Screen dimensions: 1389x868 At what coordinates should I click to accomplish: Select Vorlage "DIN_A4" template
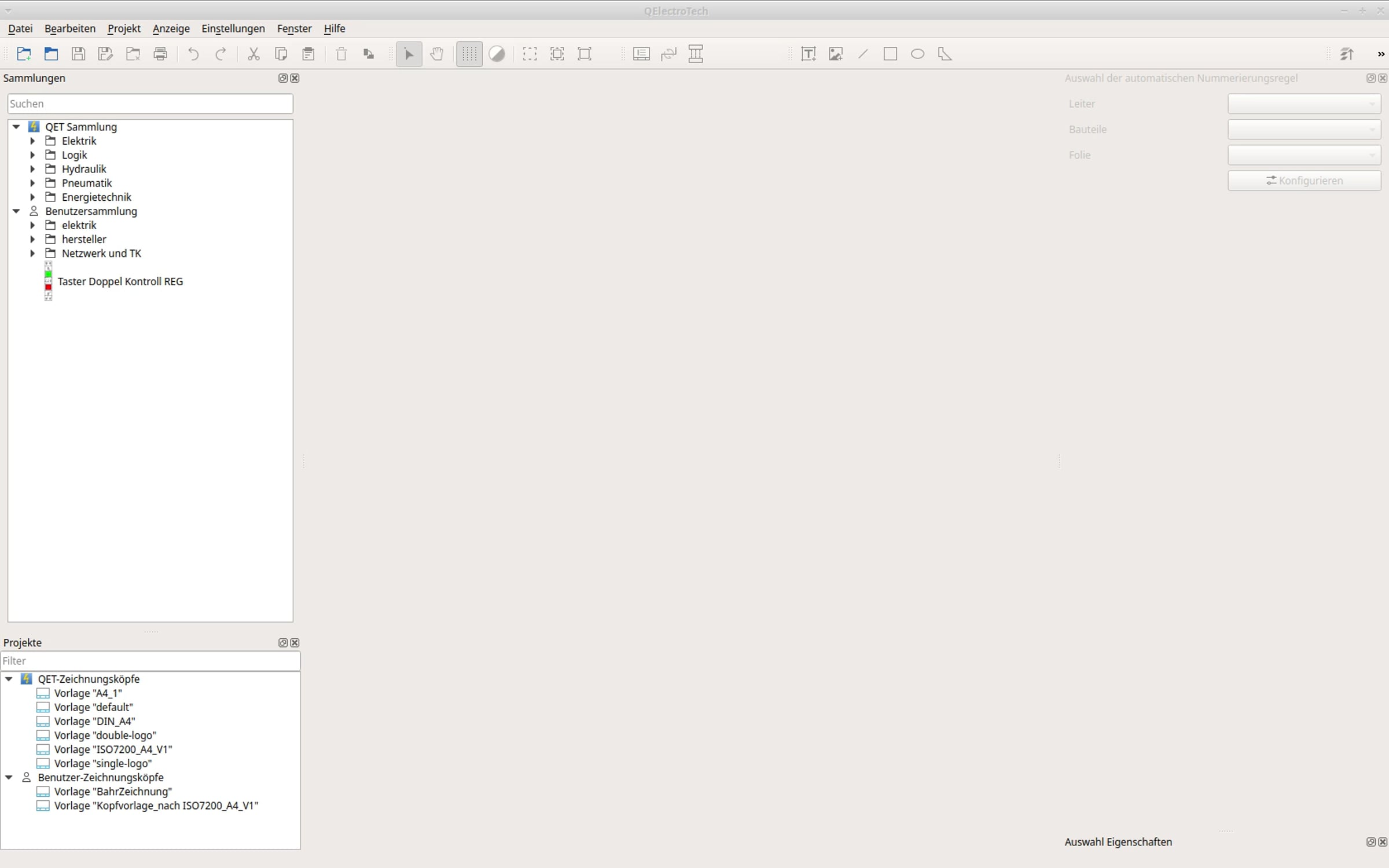point(94,721)
